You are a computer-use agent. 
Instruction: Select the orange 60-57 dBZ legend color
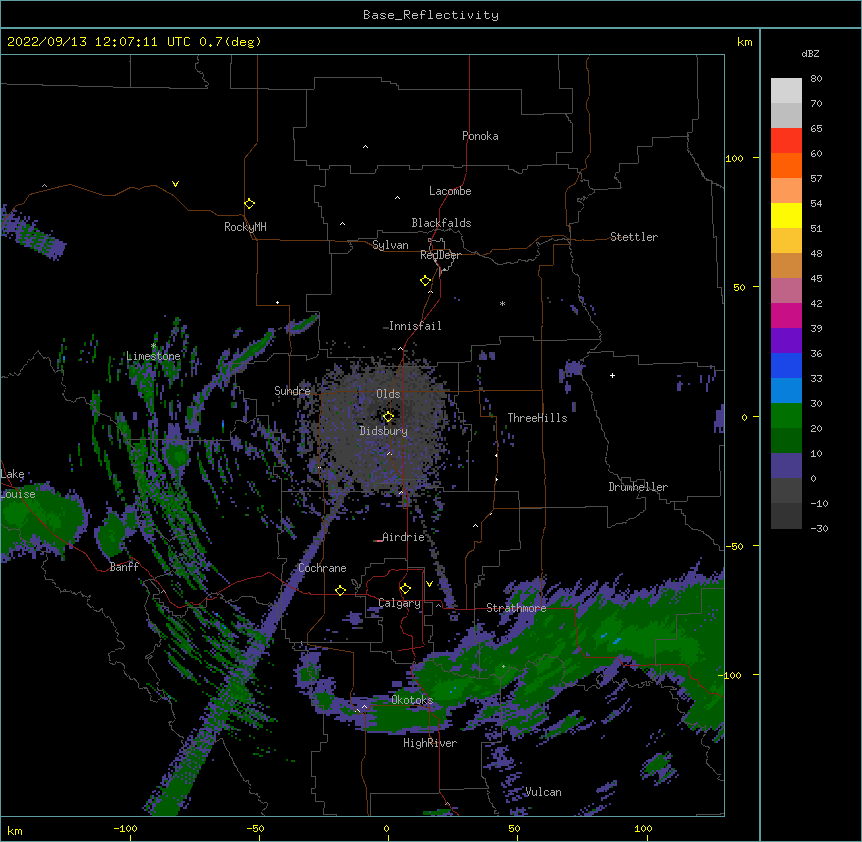(786, 165)
